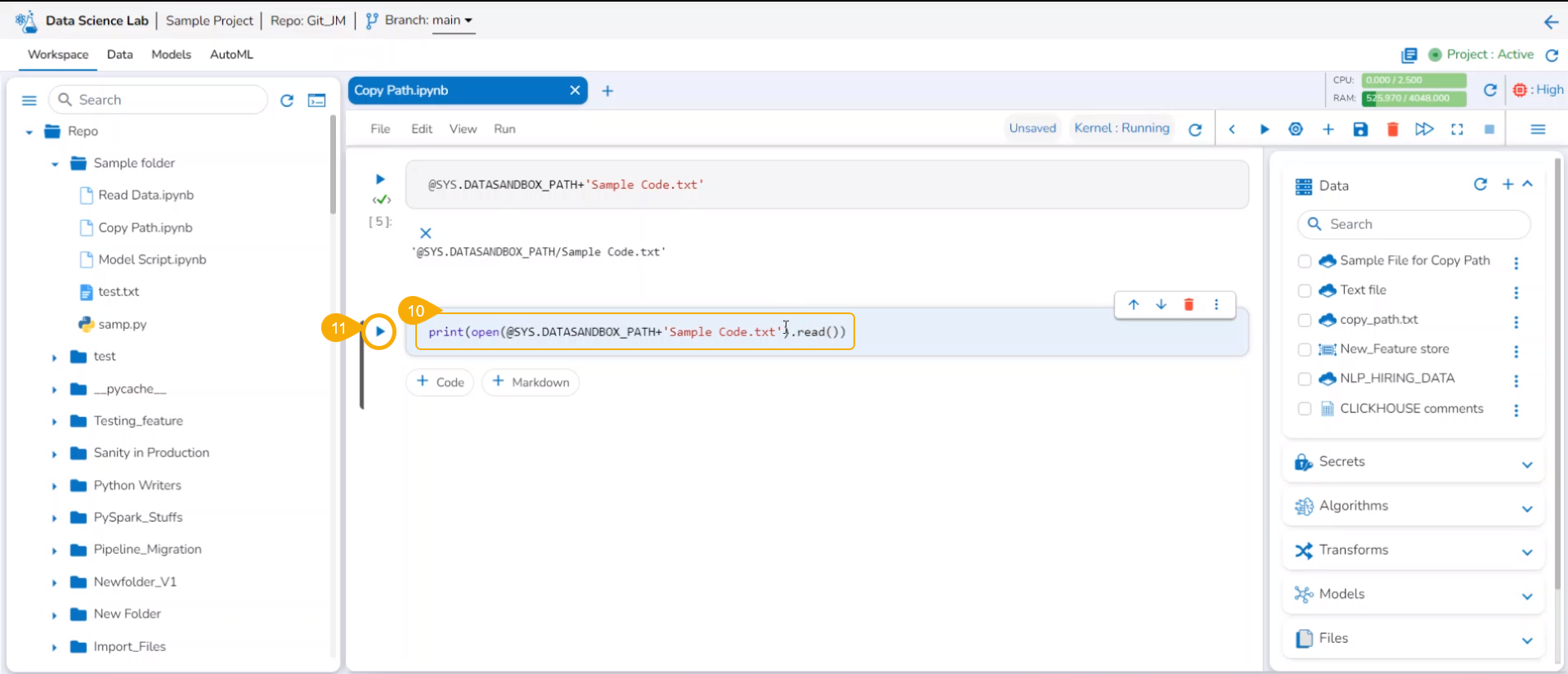Toggle fullscreen mode icon in toolbar
The image size is (1568, 674).
[x=1457, y=129]
